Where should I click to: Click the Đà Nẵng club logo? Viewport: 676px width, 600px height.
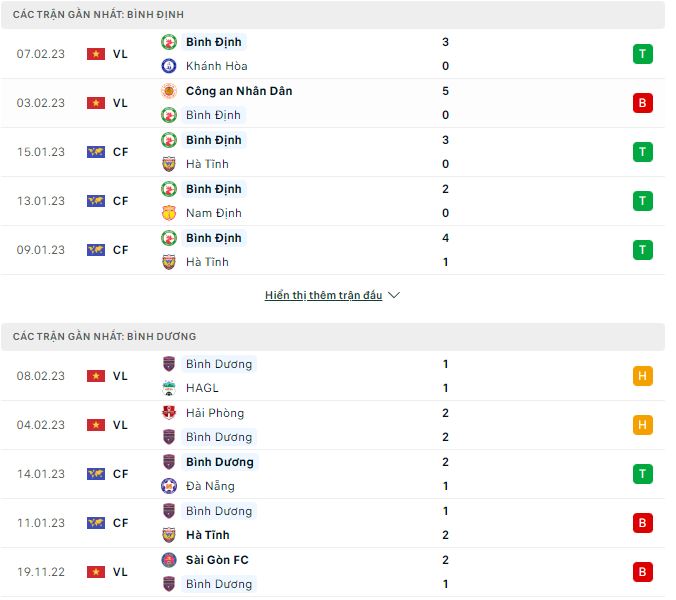[x=169, y=486]
